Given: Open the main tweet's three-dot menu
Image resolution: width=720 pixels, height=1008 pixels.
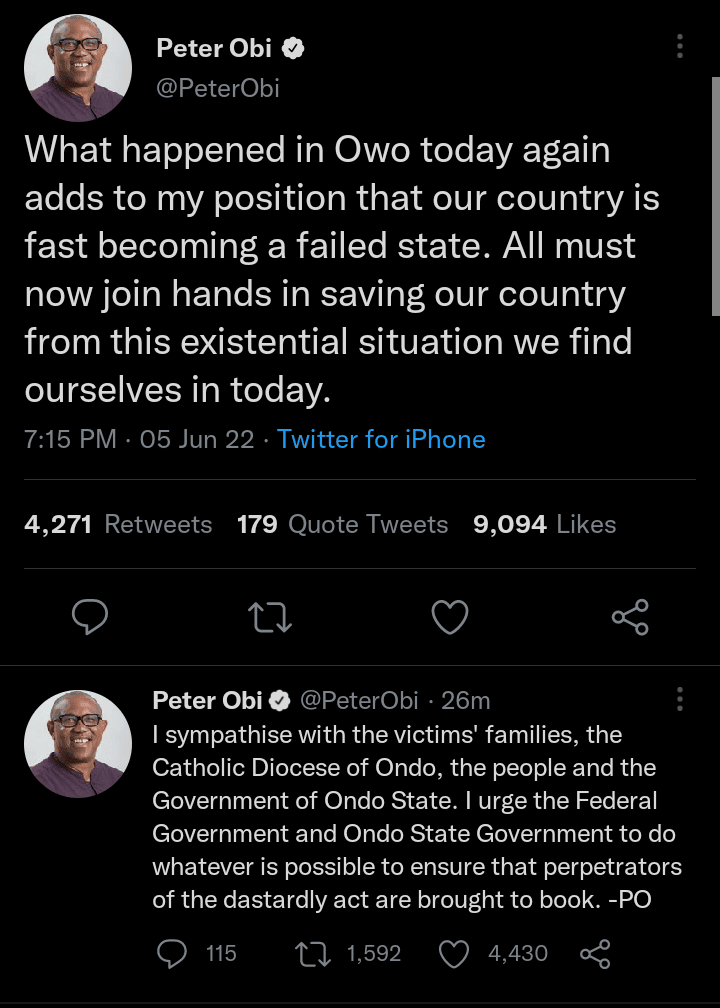Looking at the screenshot, I should [680, 47].
